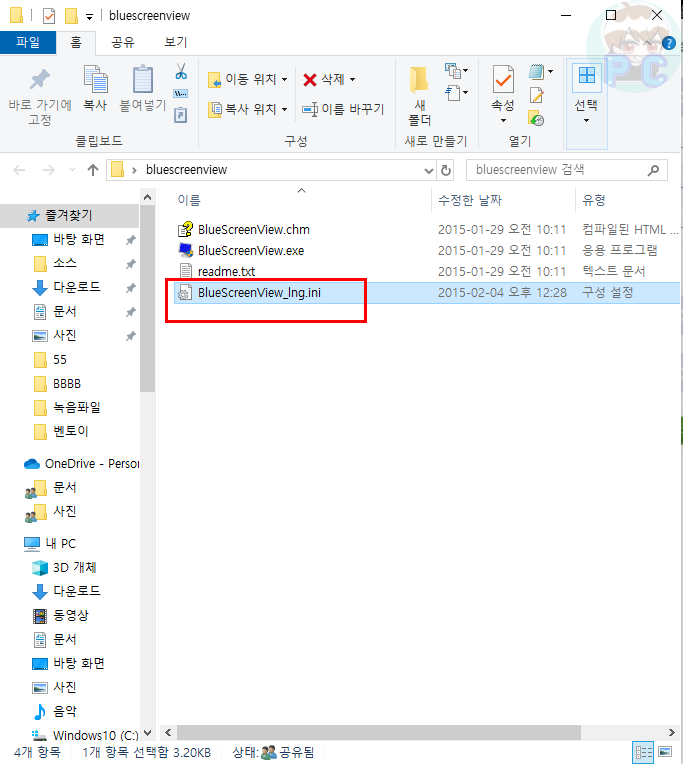This screenshot has width=683, height=764.
Task: Click the red X Delete (삭제) button
Action: click(x=323, y=79)
